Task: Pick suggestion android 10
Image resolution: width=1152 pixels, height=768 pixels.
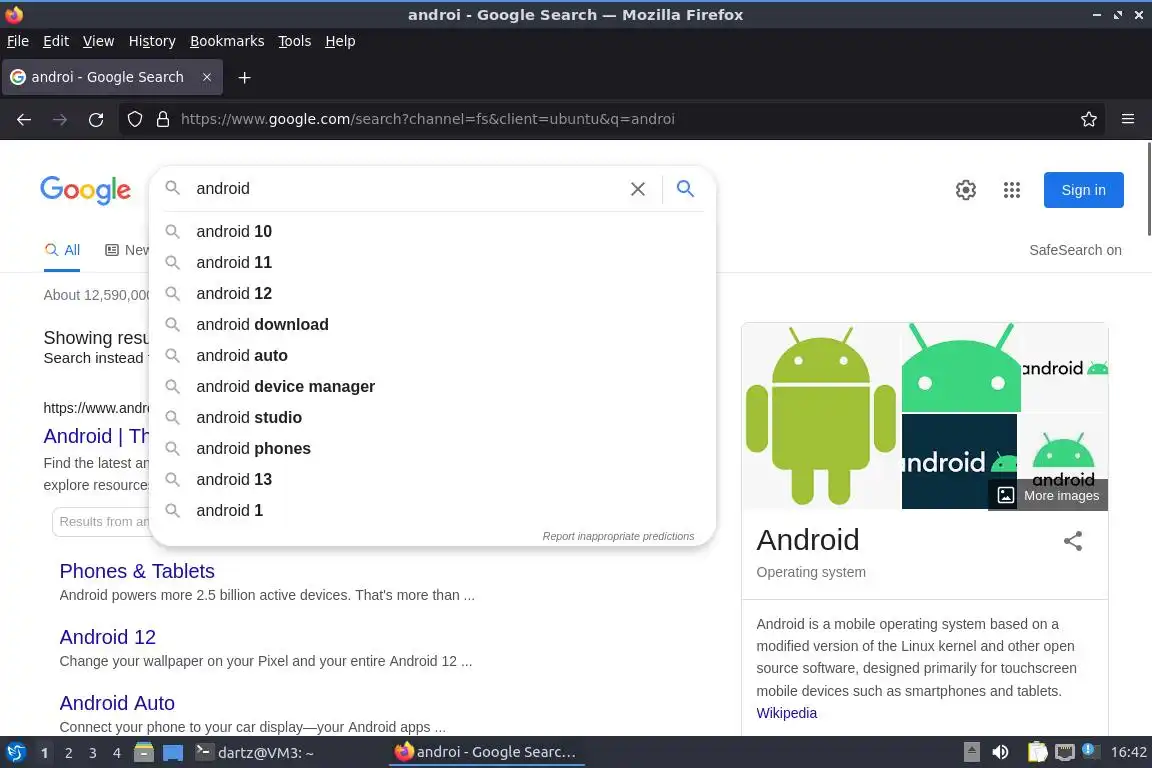Action: 433,232
